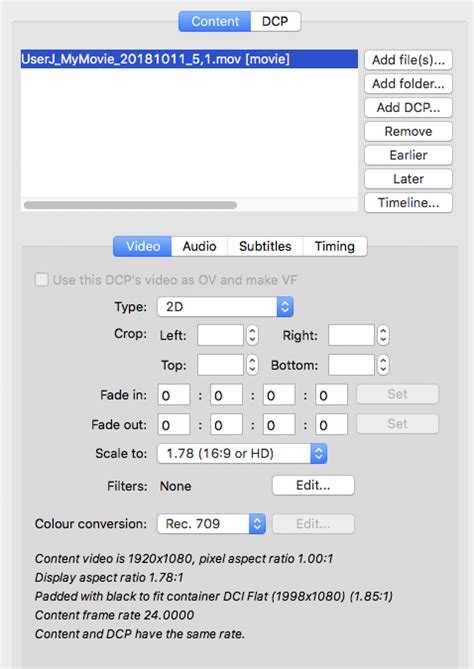Switch to the DCP tab

[x=275, y=21]
